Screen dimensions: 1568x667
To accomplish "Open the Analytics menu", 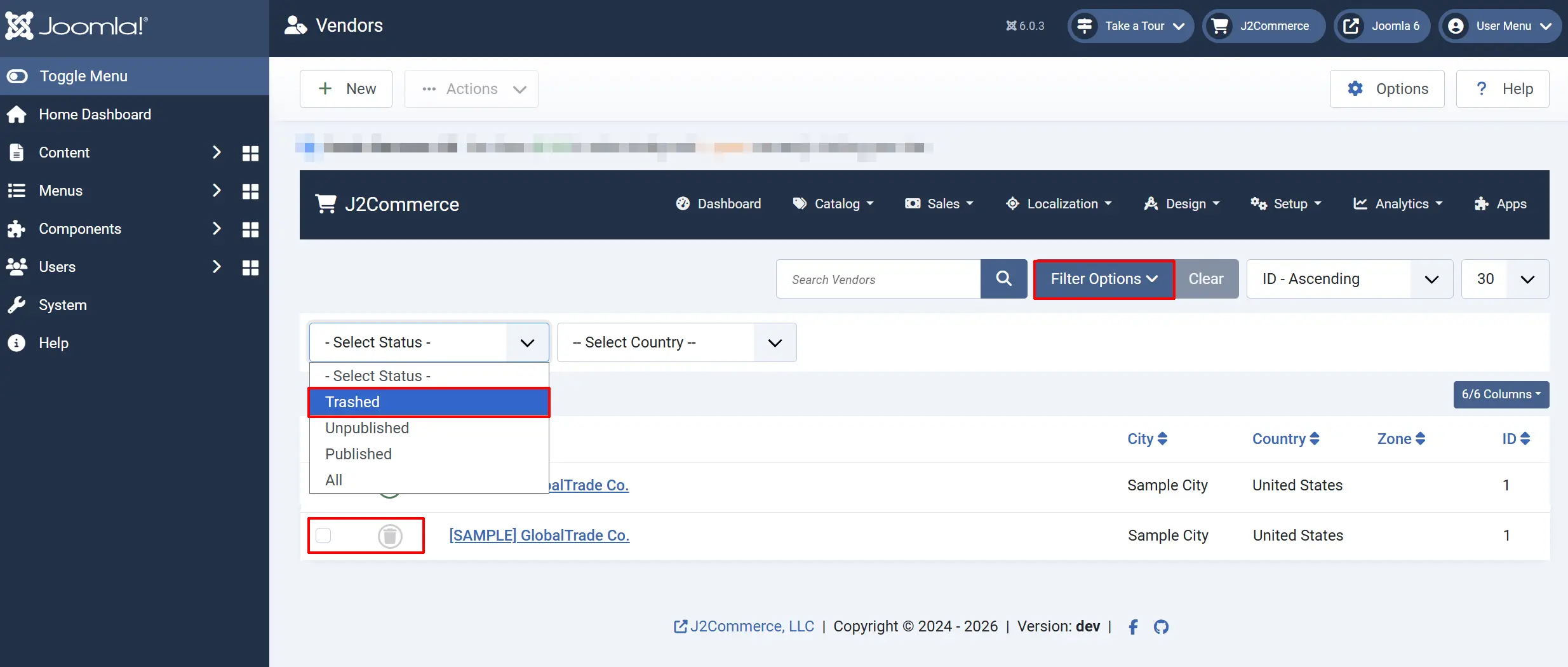I will (x=1398, y=204).
